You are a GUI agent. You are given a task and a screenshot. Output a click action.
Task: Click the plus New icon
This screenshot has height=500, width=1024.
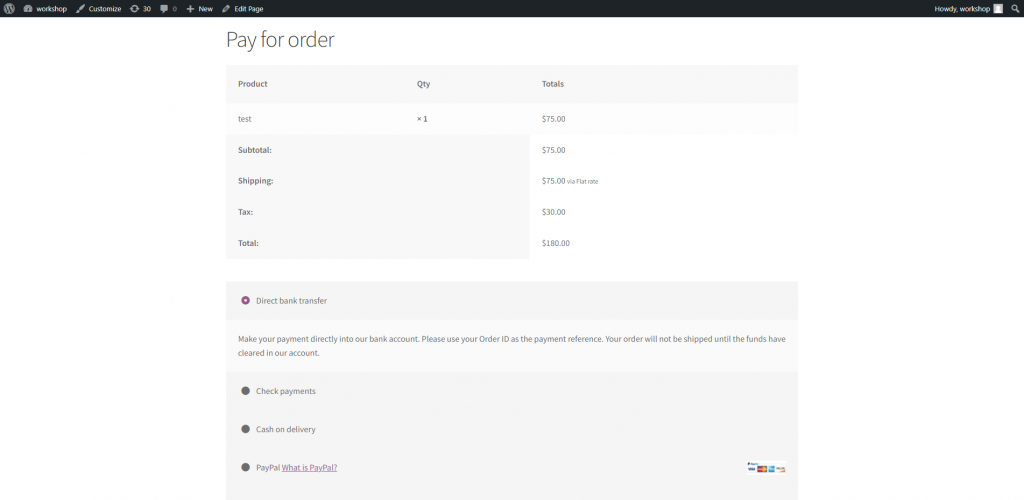click(x=190, y=9)
